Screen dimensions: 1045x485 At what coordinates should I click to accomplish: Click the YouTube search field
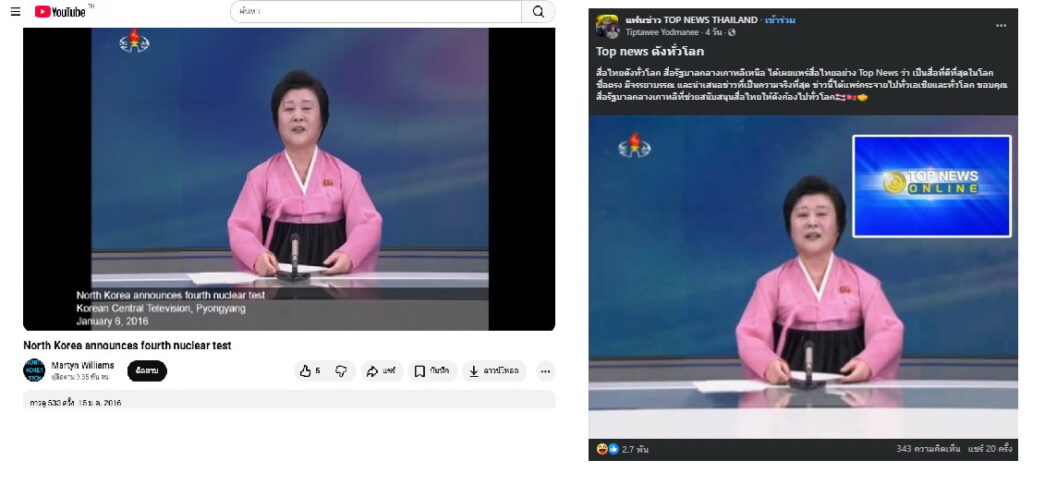[x=376, y=12]
